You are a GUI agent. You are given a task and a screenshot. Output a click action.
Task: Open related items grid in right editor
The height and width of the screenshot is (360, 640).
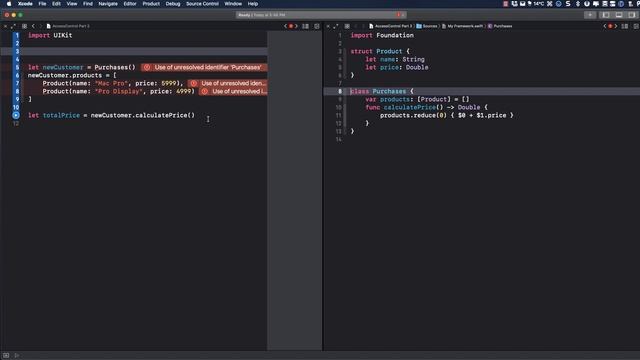[x=347, y=26]
